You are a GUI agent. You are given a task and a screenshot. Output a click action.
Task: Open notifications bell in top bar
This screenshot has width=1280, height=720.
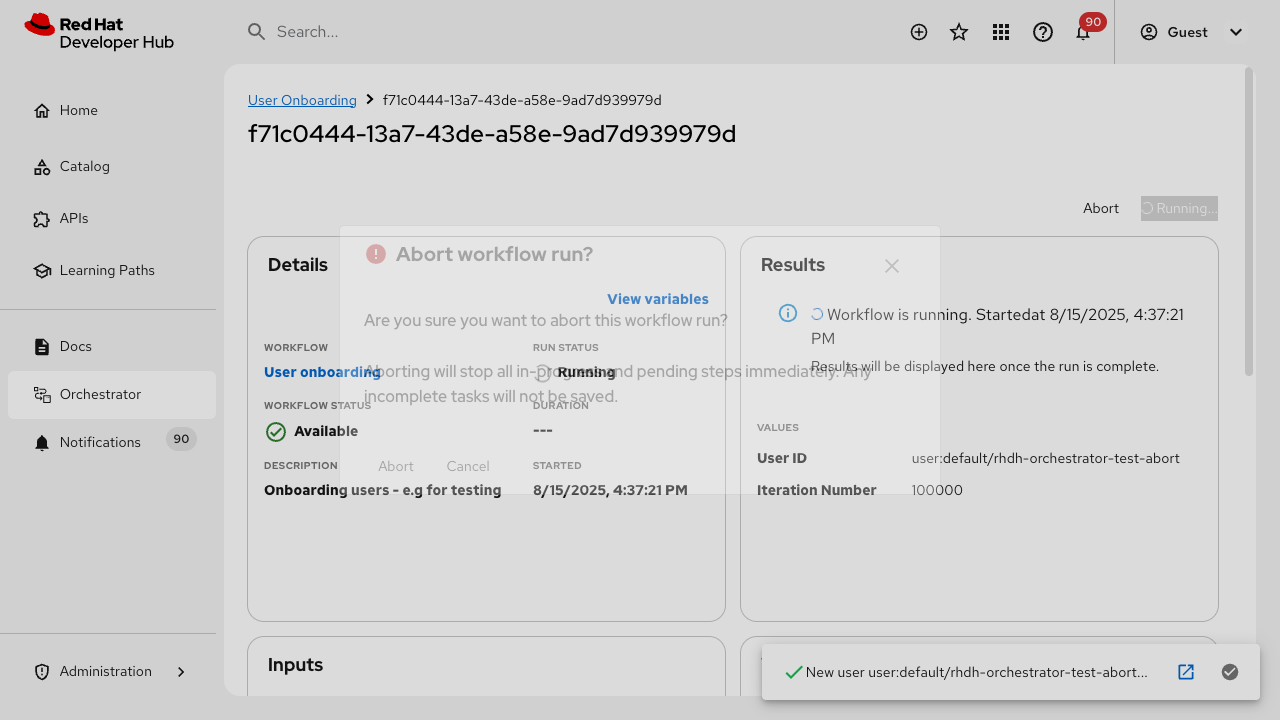(x=1083, y=32)
